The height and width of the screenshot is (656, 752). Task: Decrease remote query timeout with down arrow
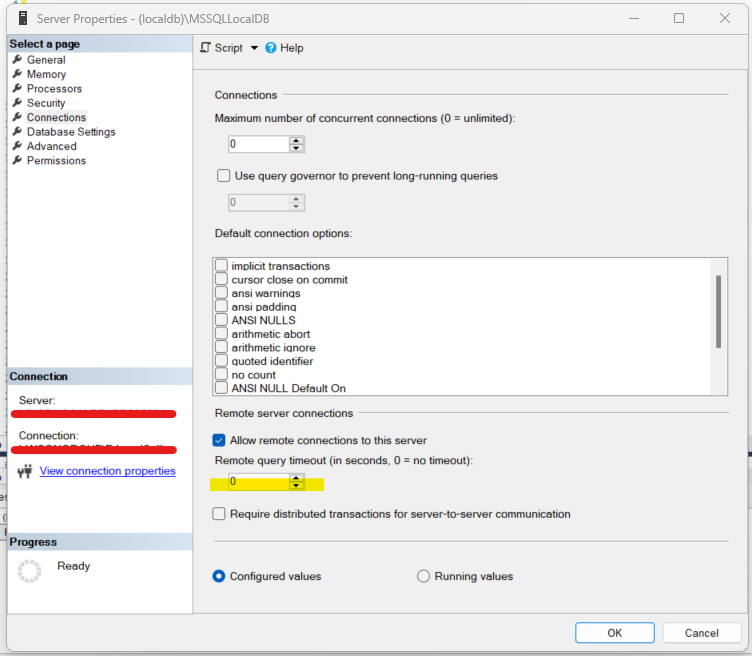(296, 485)
